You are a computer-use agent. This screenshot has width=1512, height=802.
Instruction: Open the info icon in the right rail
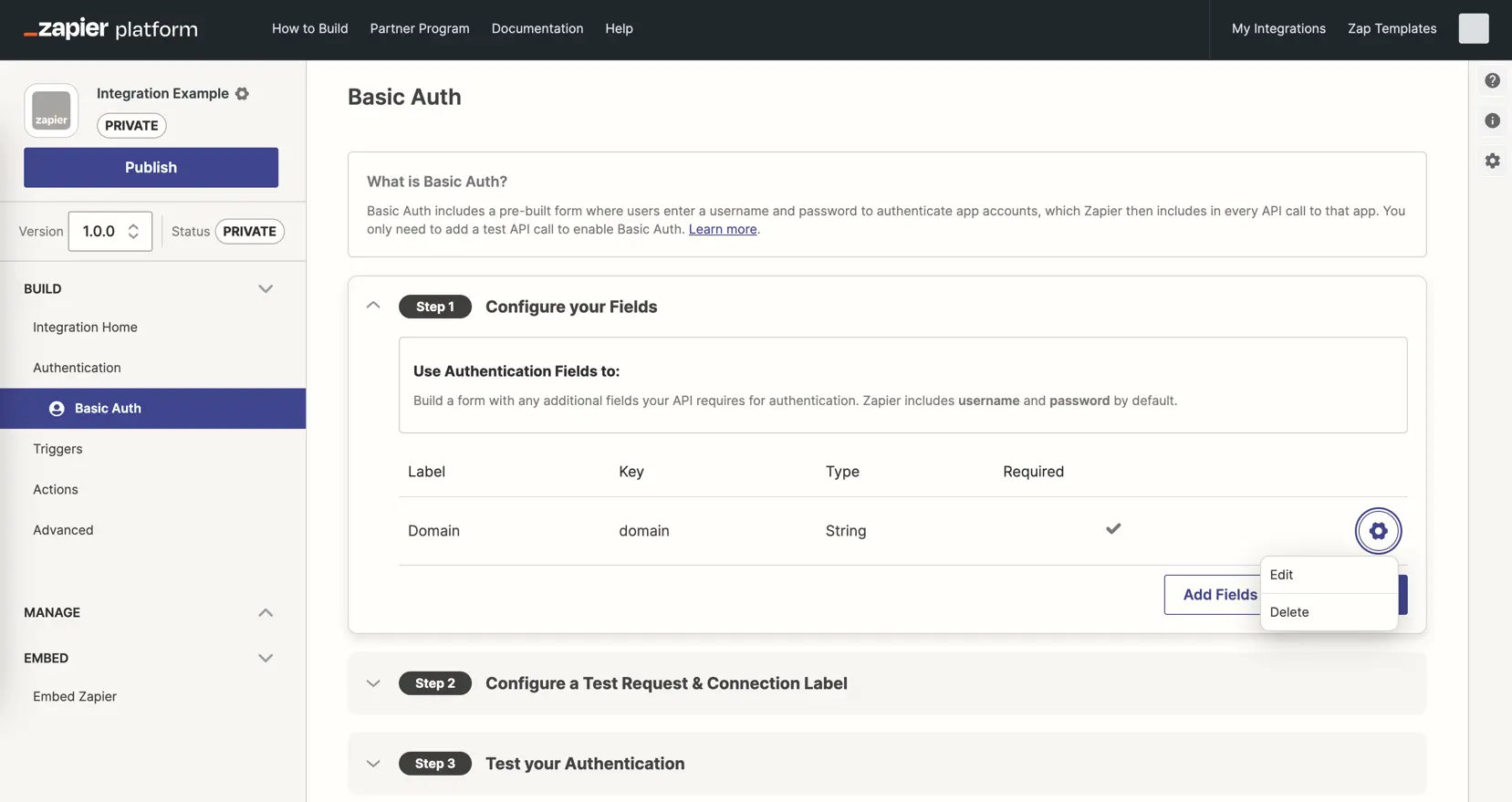(x=1492, y=120)
